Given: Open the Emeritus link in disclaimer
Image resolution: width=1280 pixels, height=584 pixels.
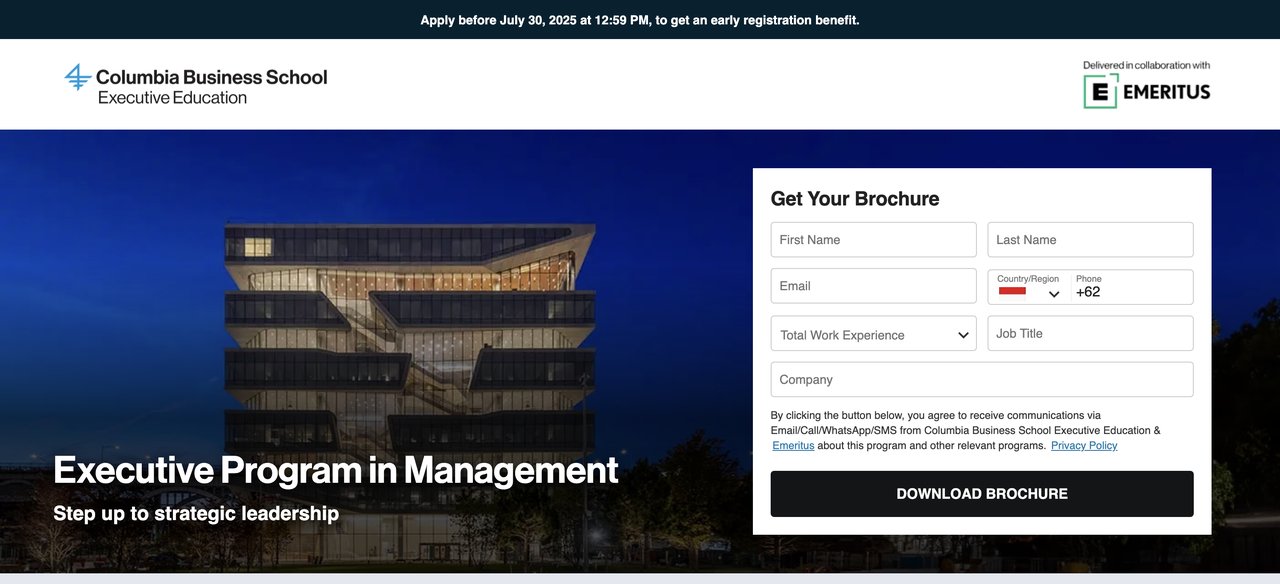Looking at the screenshot, I should click(793, 446).
